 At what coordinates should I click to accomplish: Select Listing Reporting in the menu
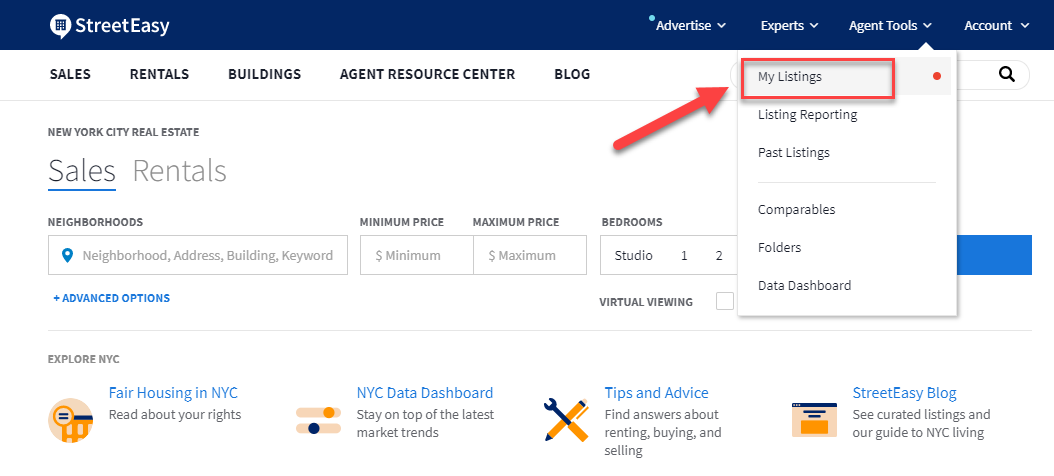coord(807,115)
